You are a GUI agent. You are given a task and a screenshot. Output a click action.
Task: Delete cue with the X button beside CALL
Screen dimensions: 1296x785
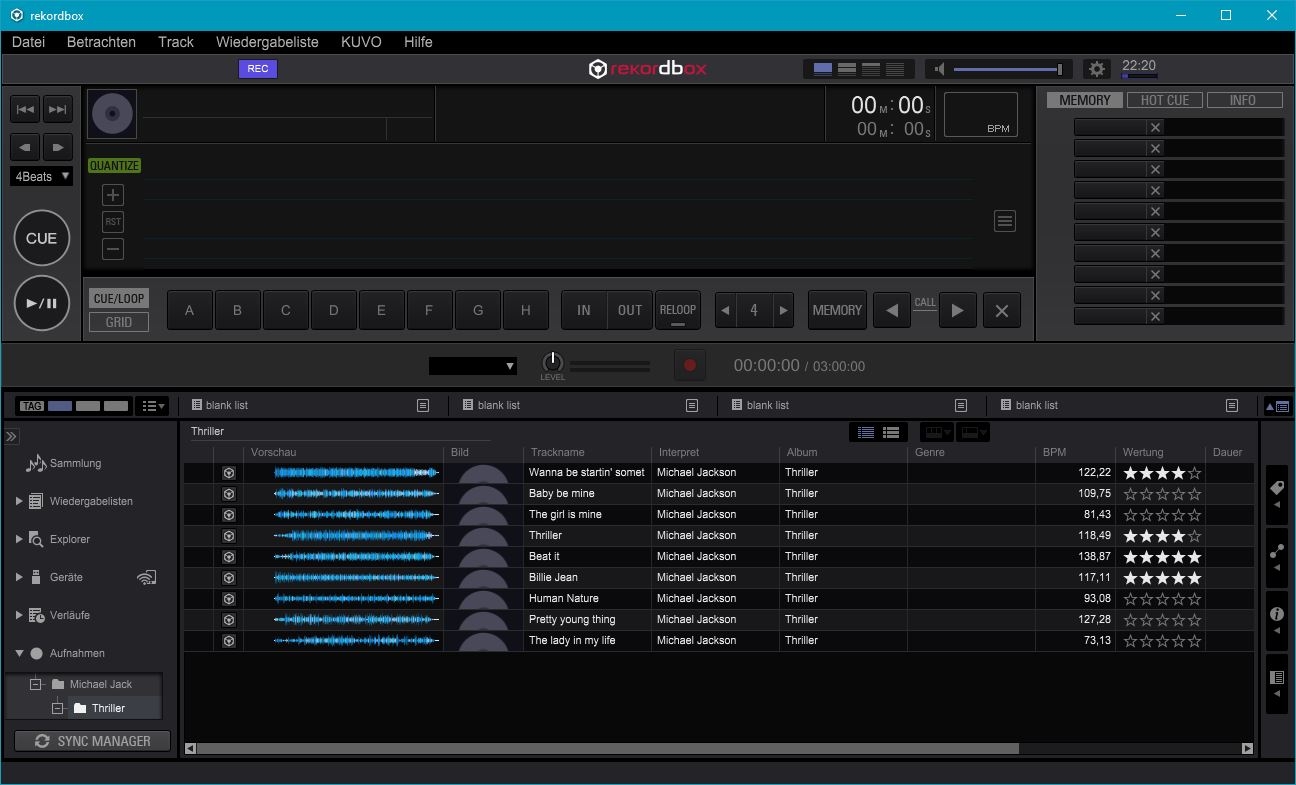pyautogui.click(x=1002, y=310)
